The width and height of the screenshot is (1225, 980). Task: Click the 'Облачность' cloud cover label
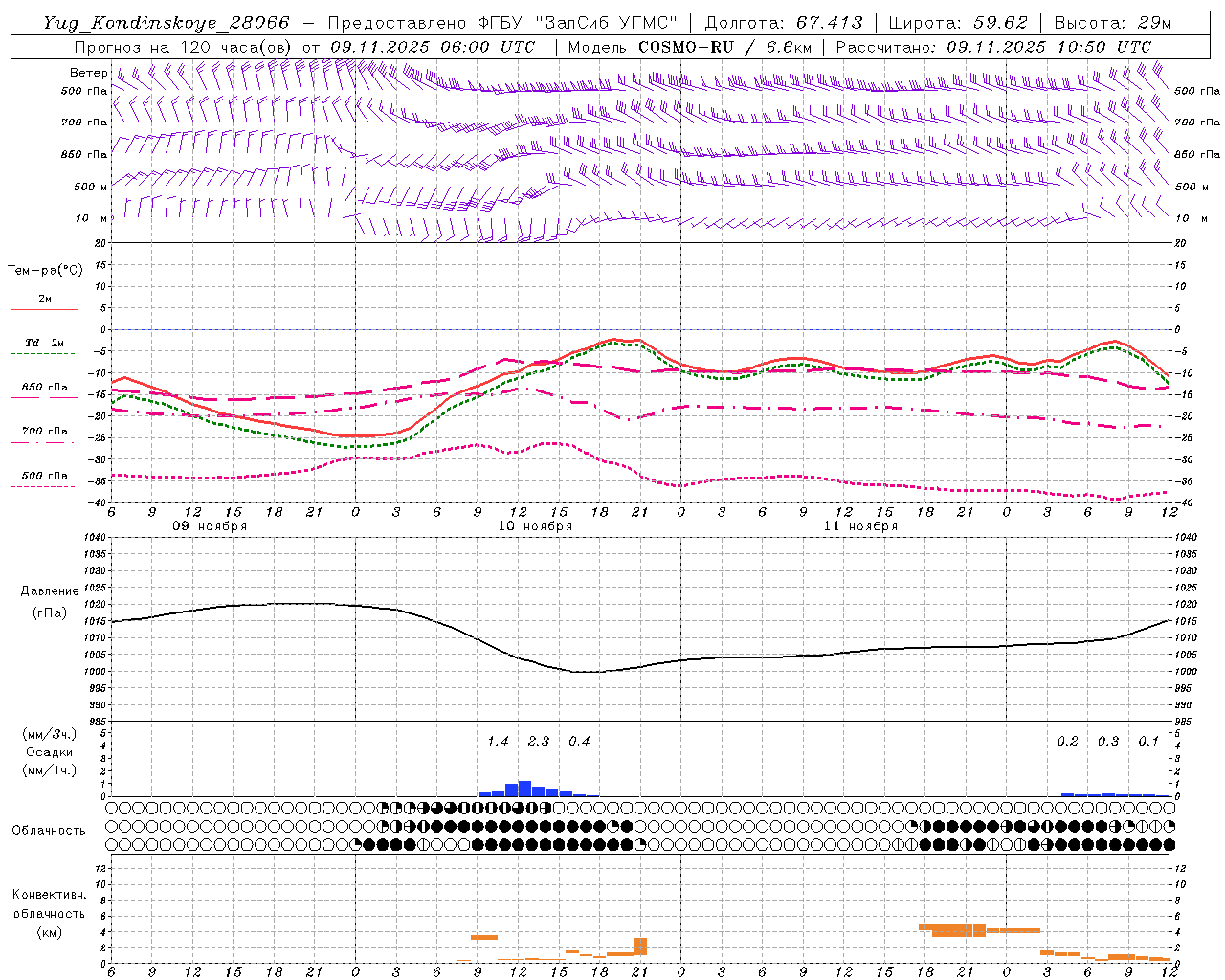pos(49,831)
